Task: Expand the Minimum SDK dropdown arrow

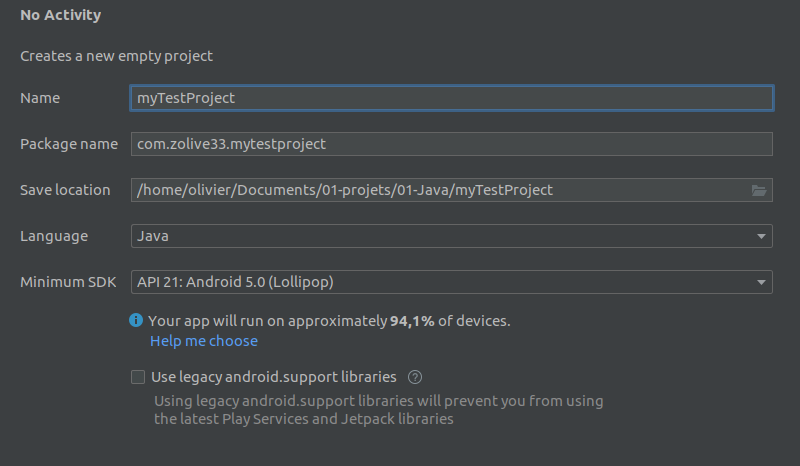Action: pos(761,282)
